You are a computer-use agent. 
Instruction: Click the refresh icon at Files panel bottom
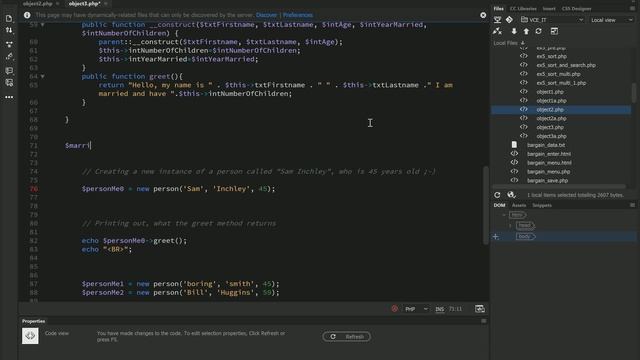(x=497, y=195)
